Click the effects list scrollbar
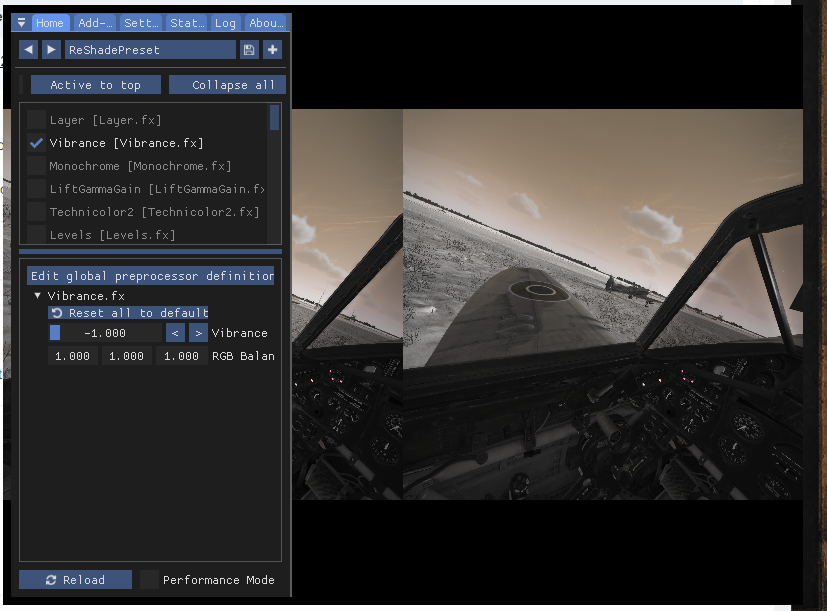 pyautogui.click(x=275, y=120)
